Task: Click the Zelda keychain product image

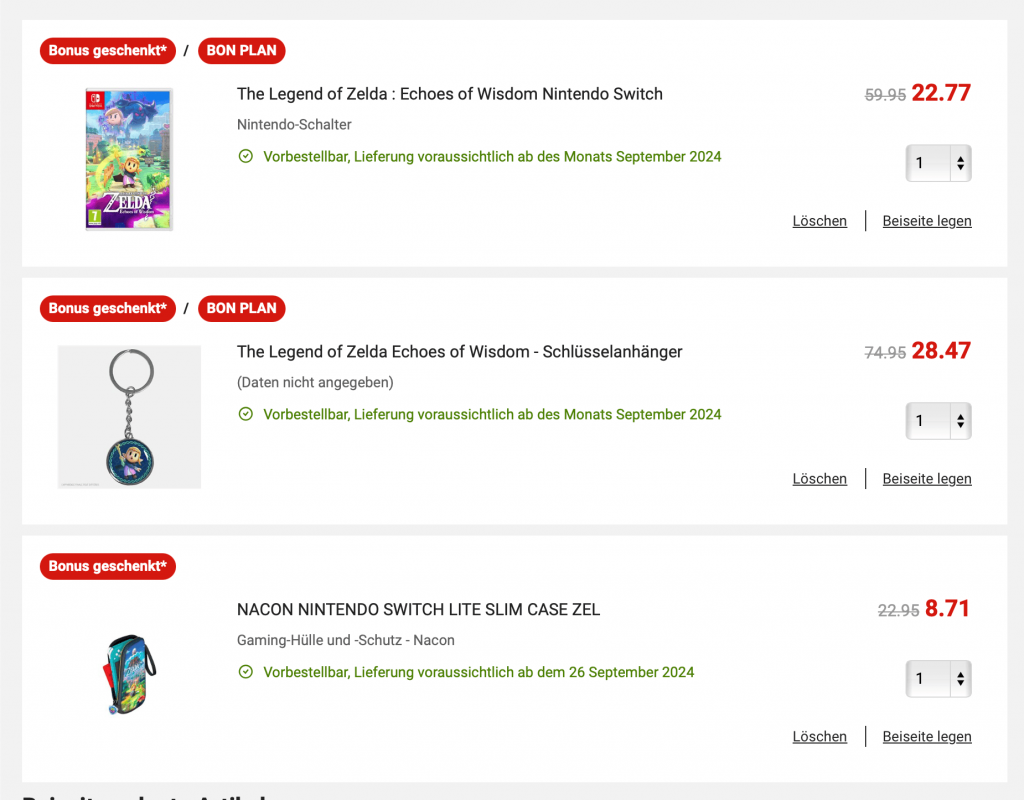Action: click(129, 417)
